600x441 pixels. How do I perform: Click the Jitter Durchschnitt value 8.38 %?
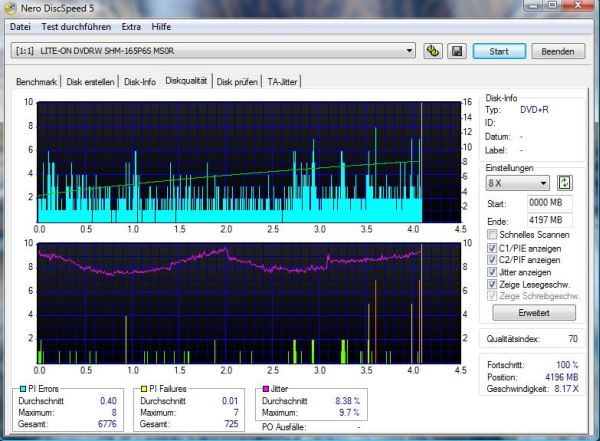(x=347, y=401)
